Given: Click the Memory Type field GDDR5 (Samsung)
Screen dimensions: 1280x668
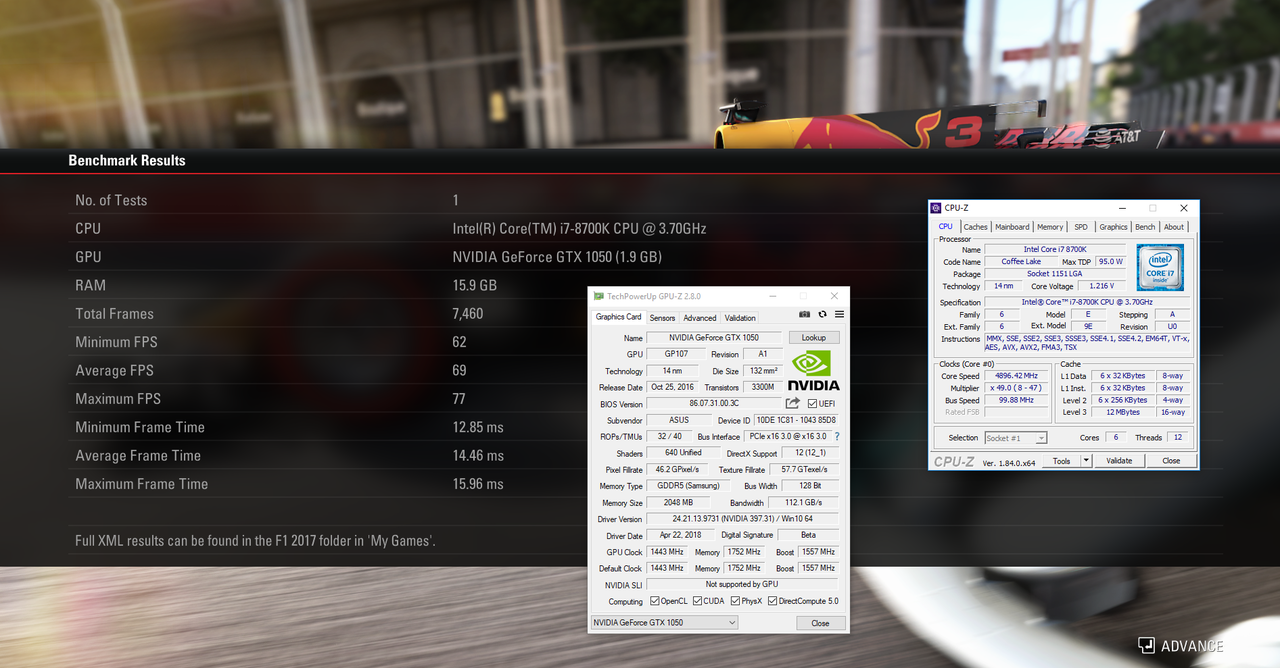Looking at the screenshot, I should click(688, 486).
